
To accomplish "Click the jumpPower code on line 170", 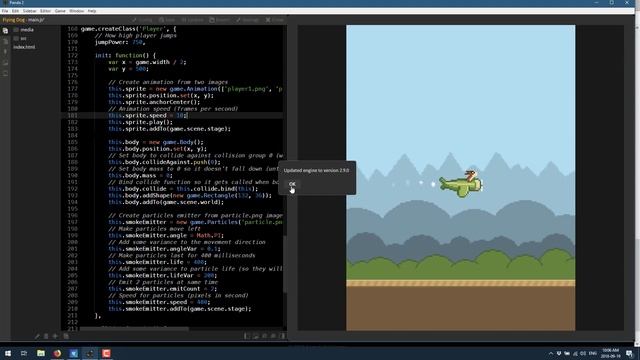I will [120, 42].
